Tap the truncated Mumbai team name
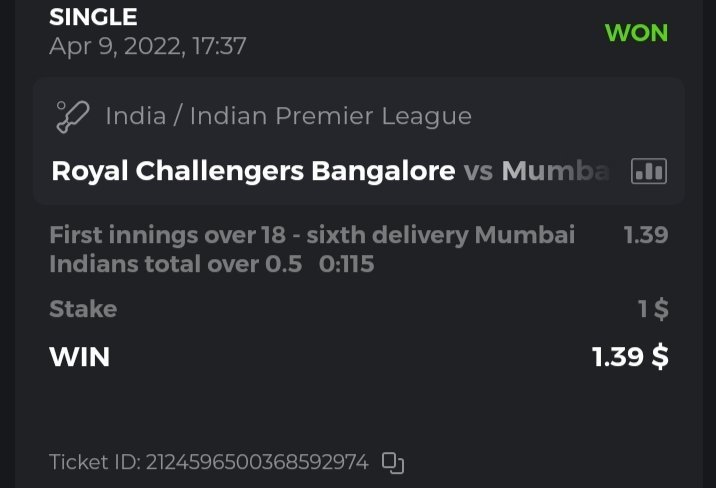 555,172
